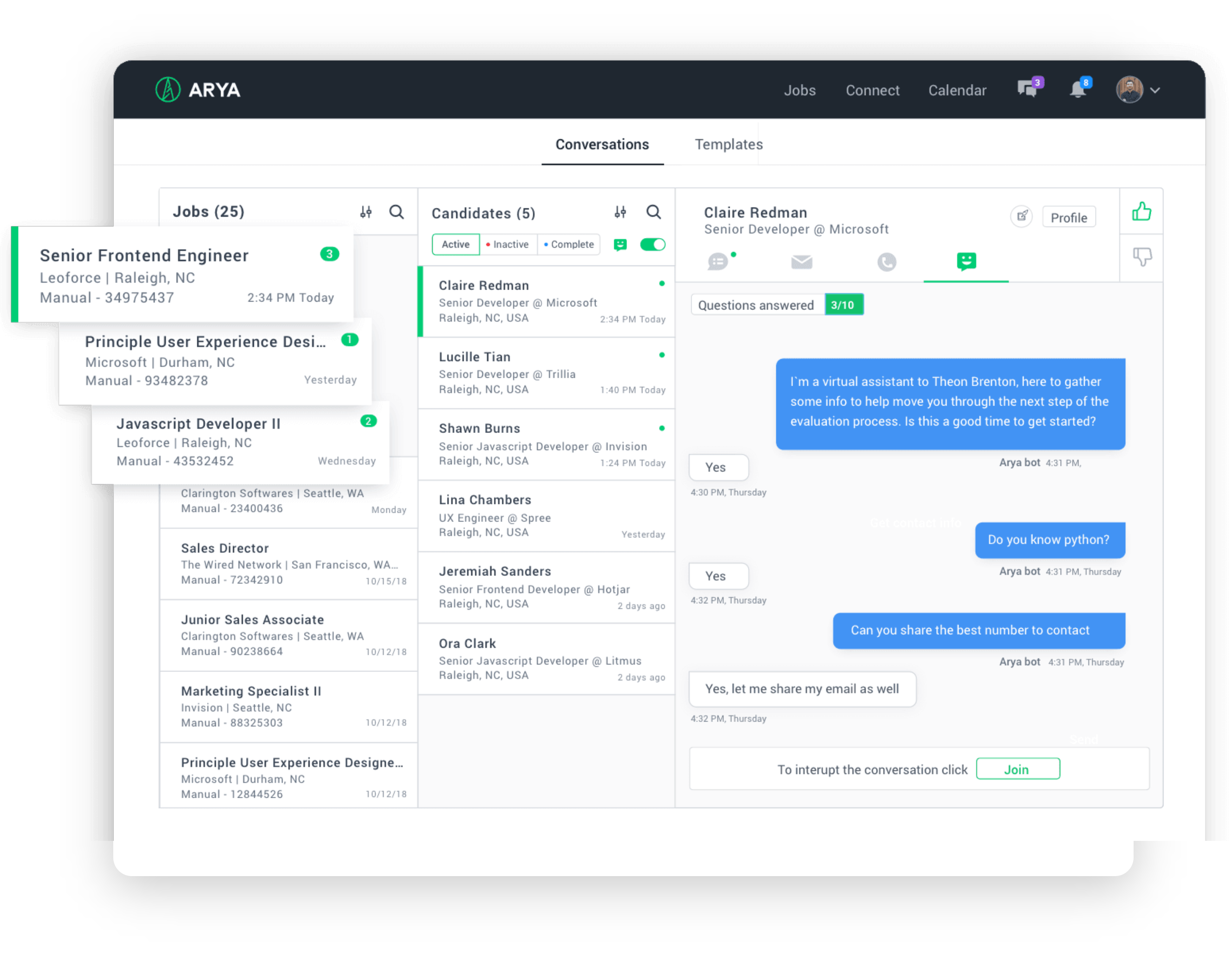Image resolution: width=1232 pixels, height=955 pixels.
Task: Select candidate Shawn Burns
Action: point(547,445)
